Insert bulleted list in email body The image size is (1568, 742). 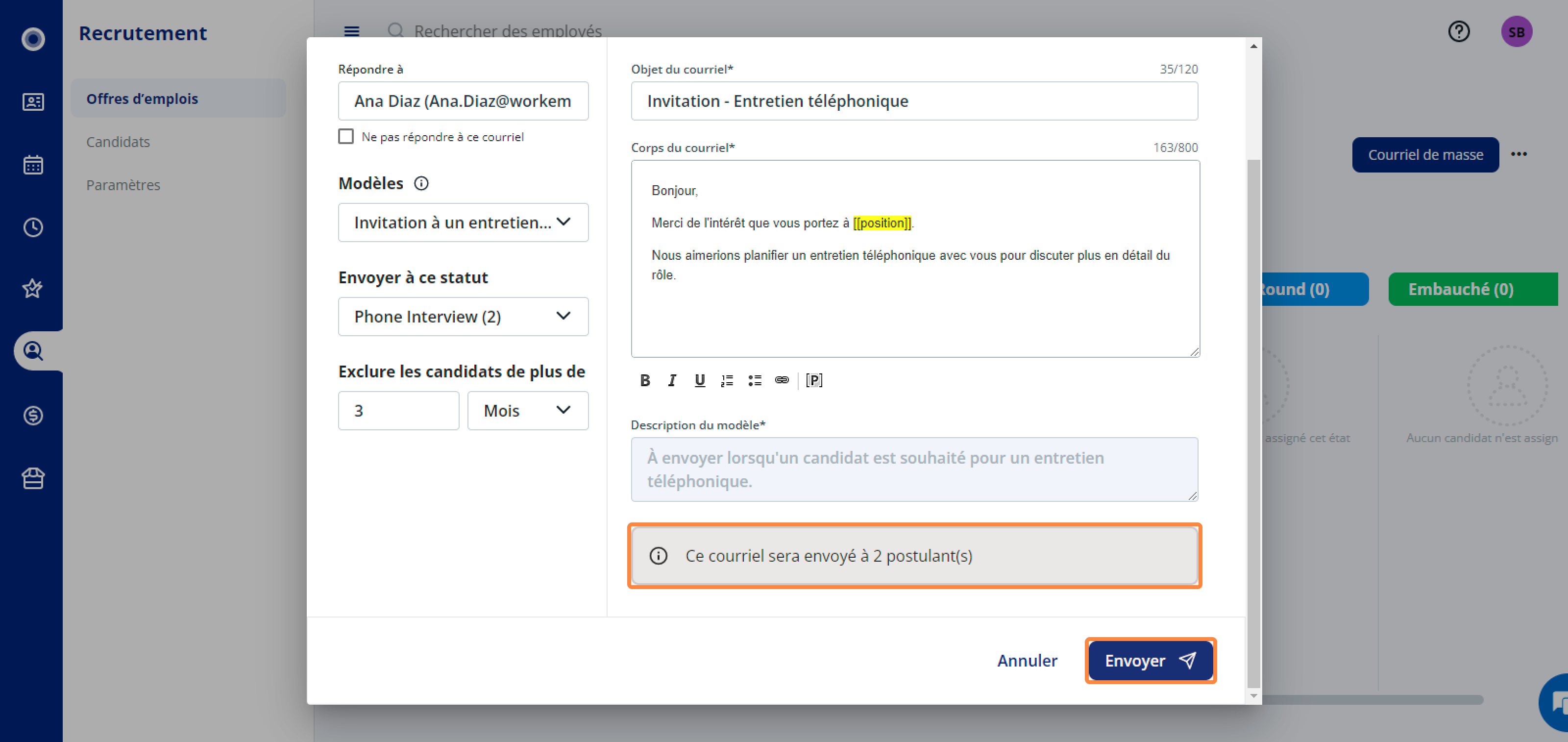point(755,380)
